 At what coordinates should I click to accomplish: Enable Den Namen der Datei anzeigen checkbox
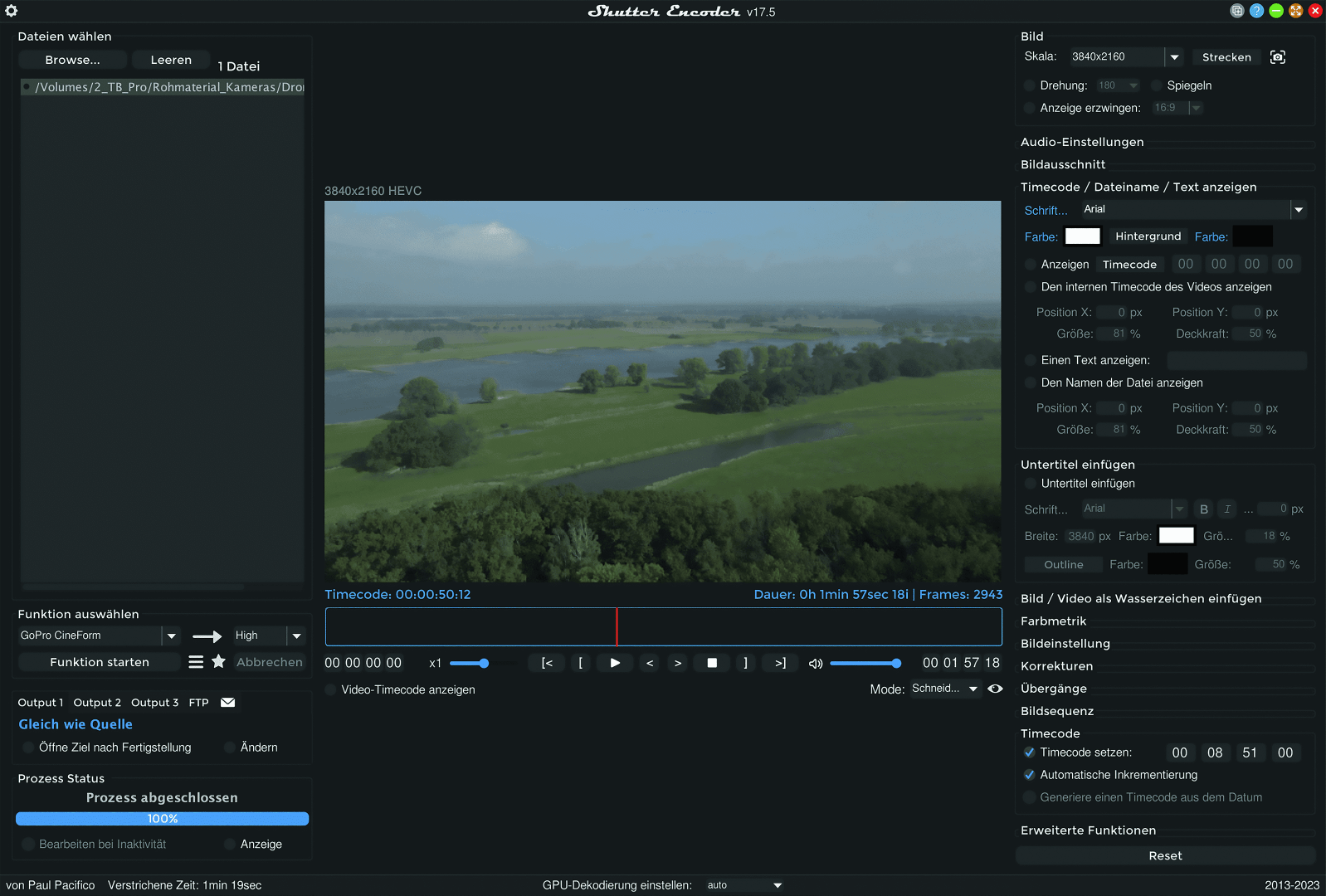(x=1031, y=382)
